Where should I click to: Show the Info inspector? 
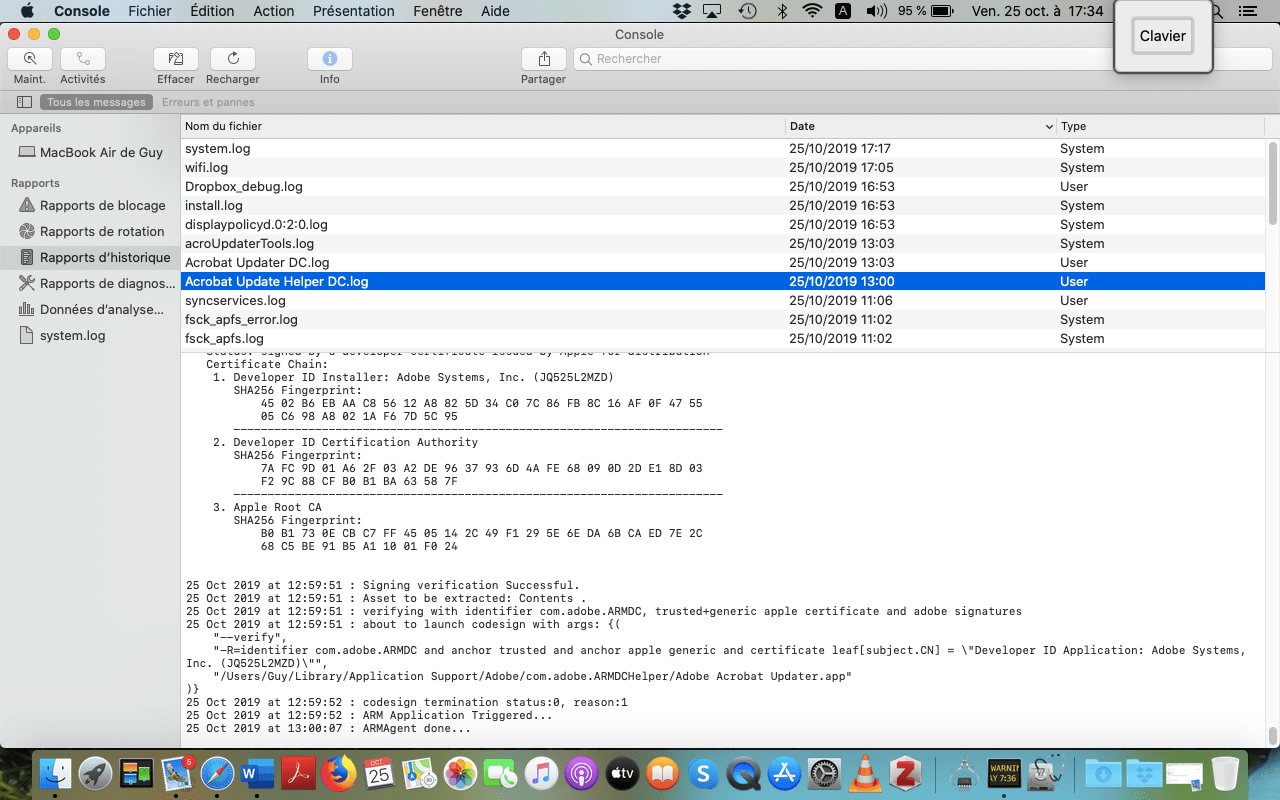[x=330, y=59]
